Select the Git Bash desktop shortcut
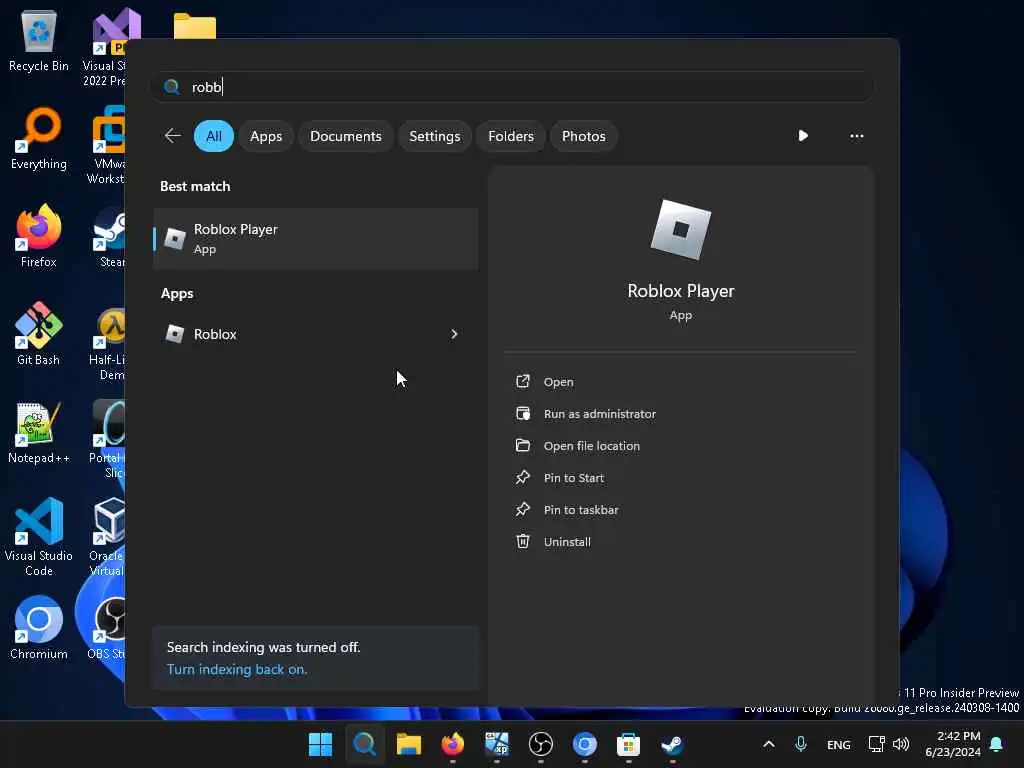1024x768 pixels. 39,334
